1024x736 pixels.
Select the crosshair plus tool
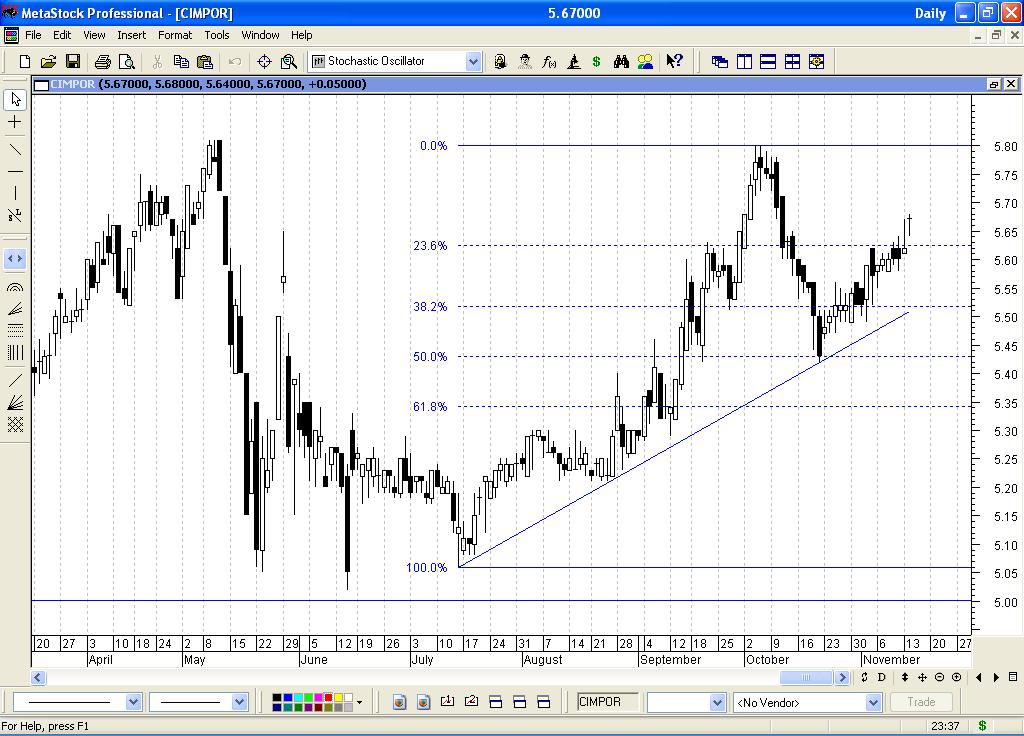(x=15, y=121)
